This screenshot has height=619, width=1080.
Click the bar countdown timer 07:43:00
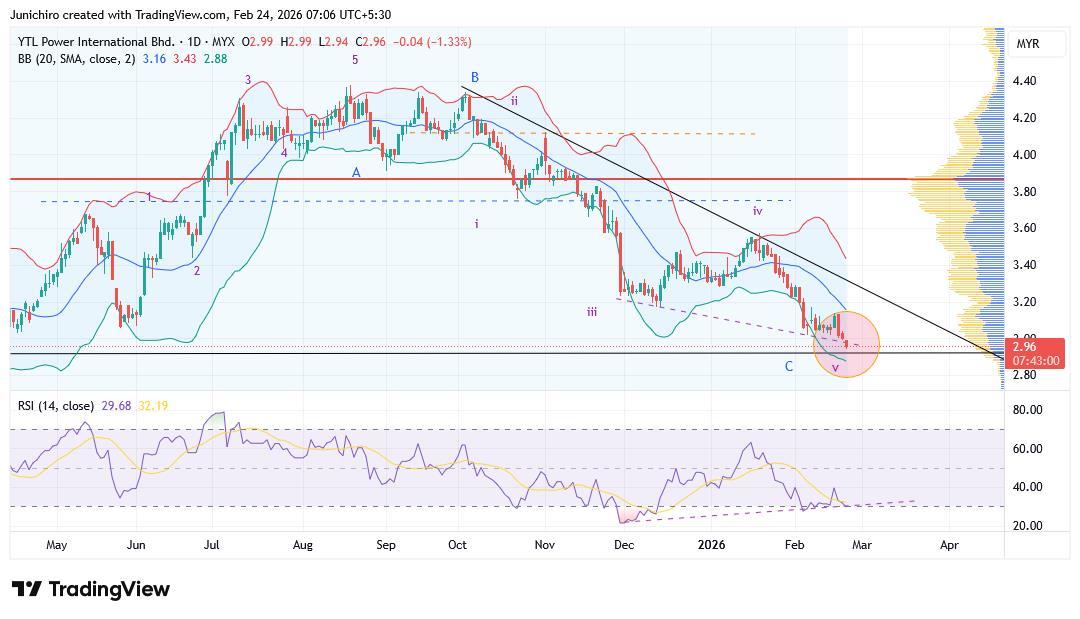click(1035, 360)
